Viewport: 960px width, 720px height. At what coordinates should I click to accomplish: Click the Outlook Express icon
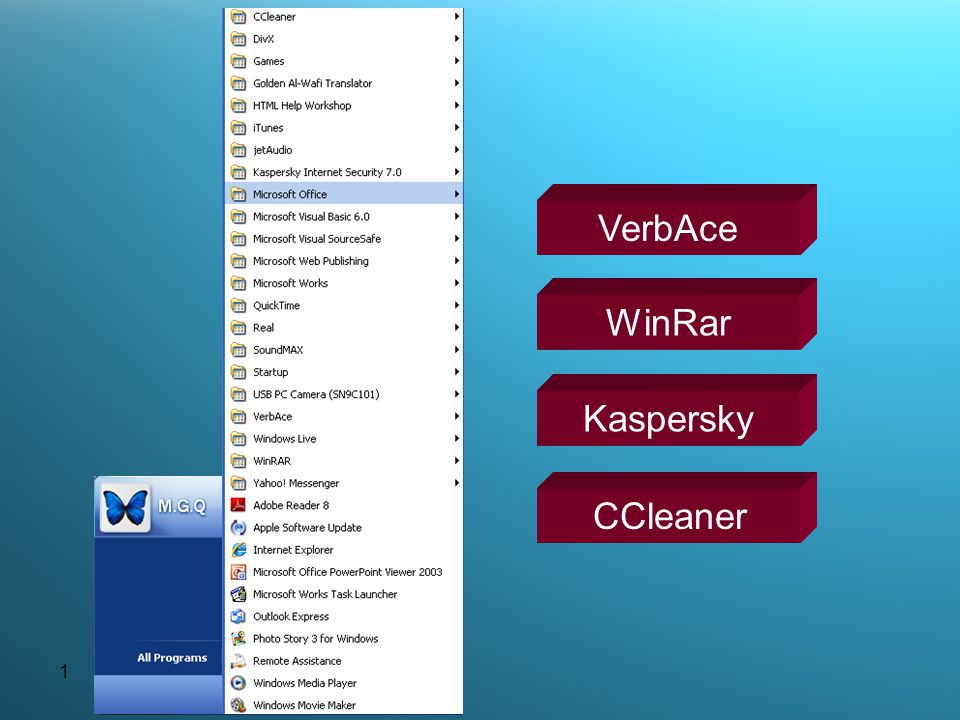238,616
